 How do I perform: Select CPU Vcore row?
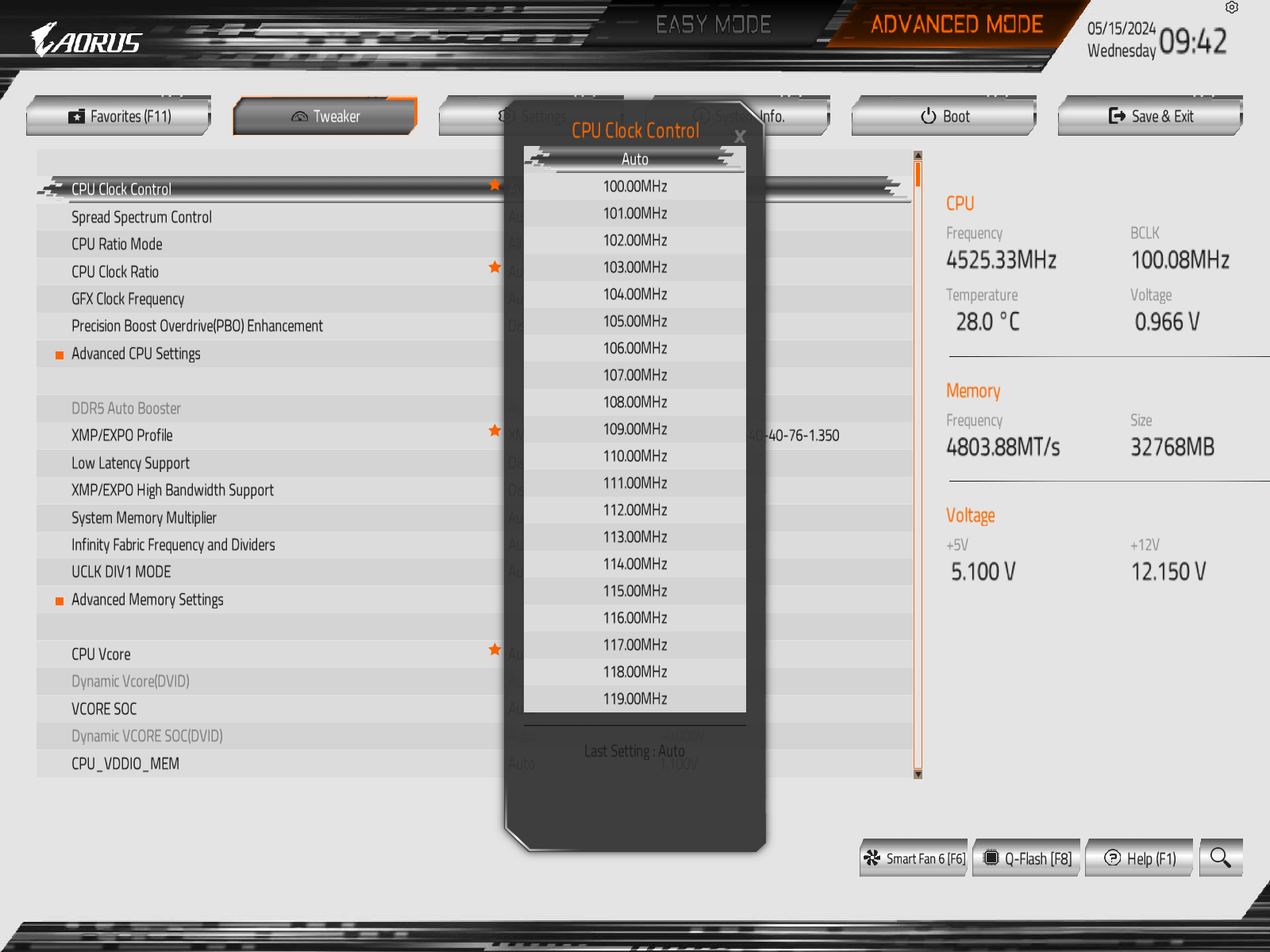tap(474, 654)
